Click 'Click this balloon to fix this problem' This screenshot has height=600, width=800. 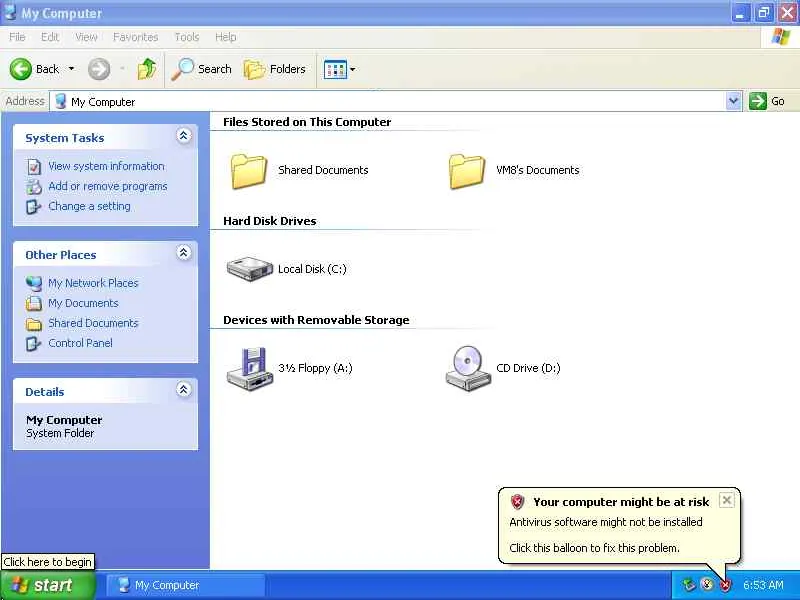point(594,548)
